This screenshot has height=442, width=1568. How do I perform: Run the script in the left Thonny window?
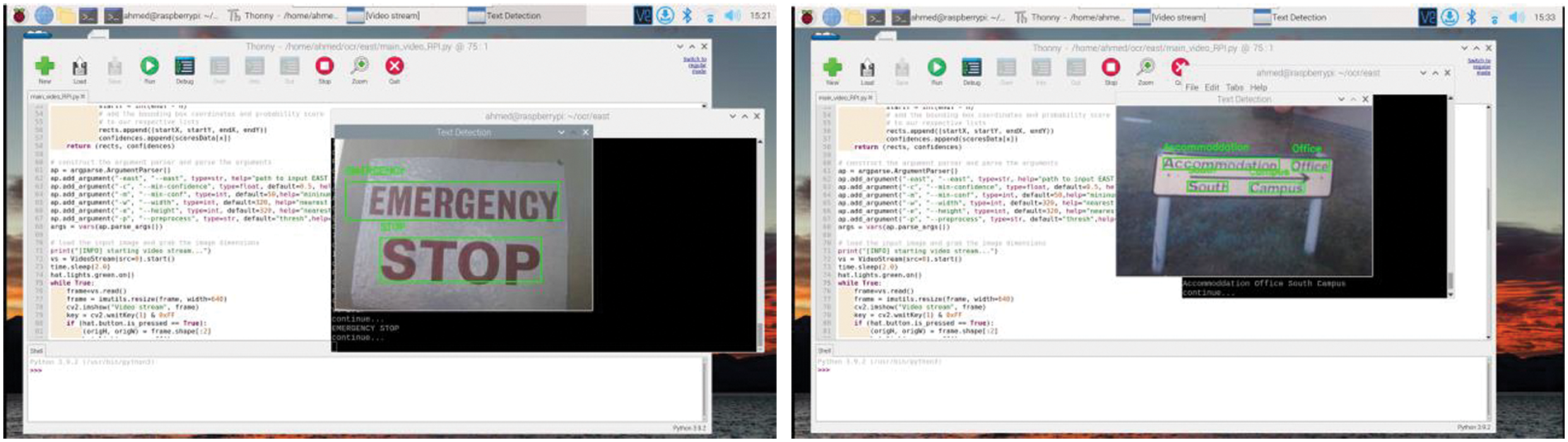click(149, 67)
